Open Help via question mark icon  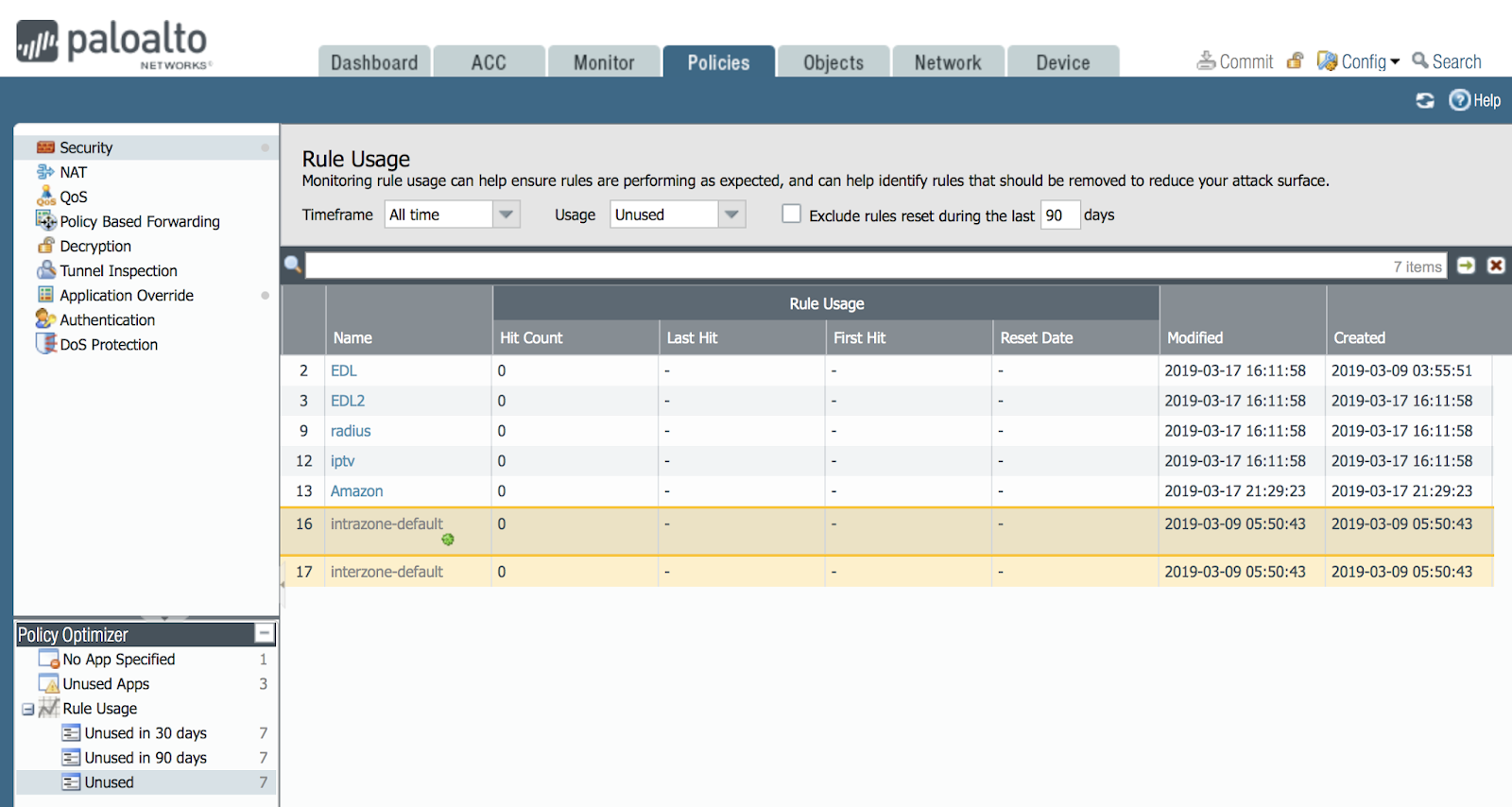[1460, 100]
